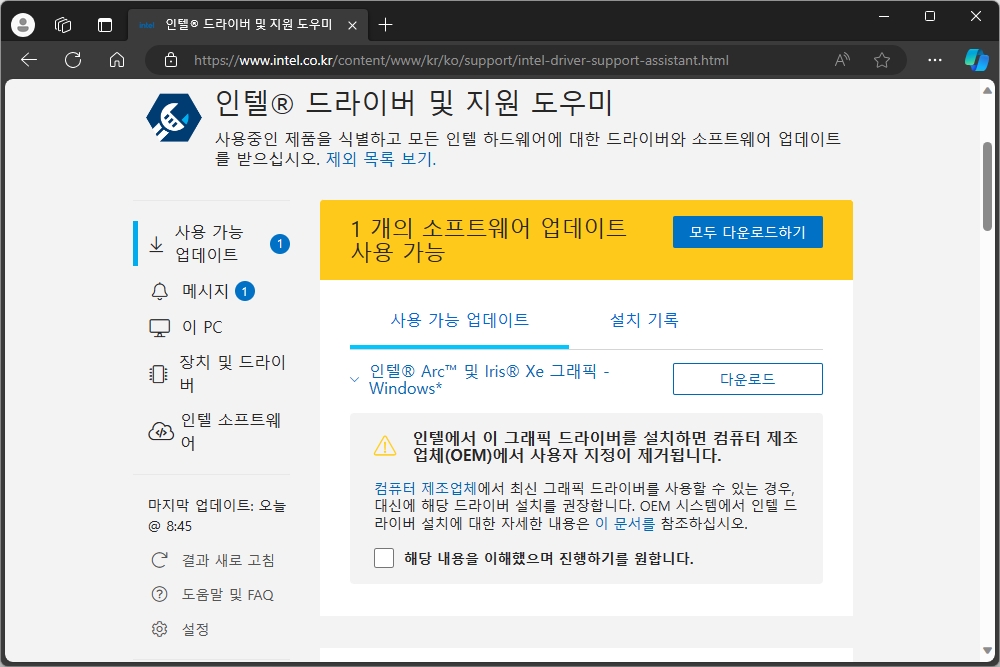The width and height of the screenshot is (1000, 667).
Task: Click 결과 새로 고침 to rescan
Action: pyautogui.click(x=228, y=560)
